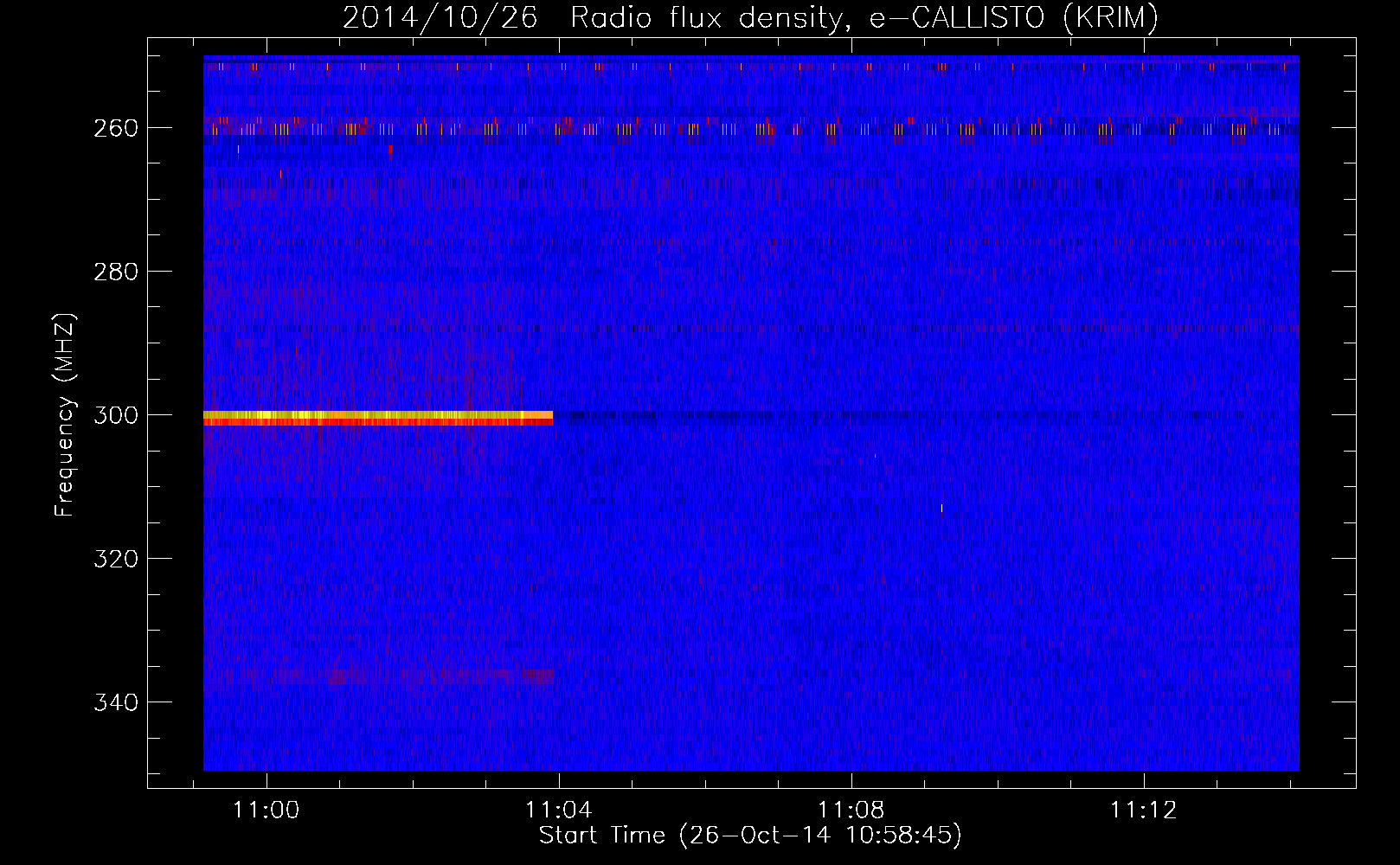This screenshot has height=865, width=1400.
Task: Click the 280 frequency tick label
Action: pyautogui.click(x=116, y=272)
